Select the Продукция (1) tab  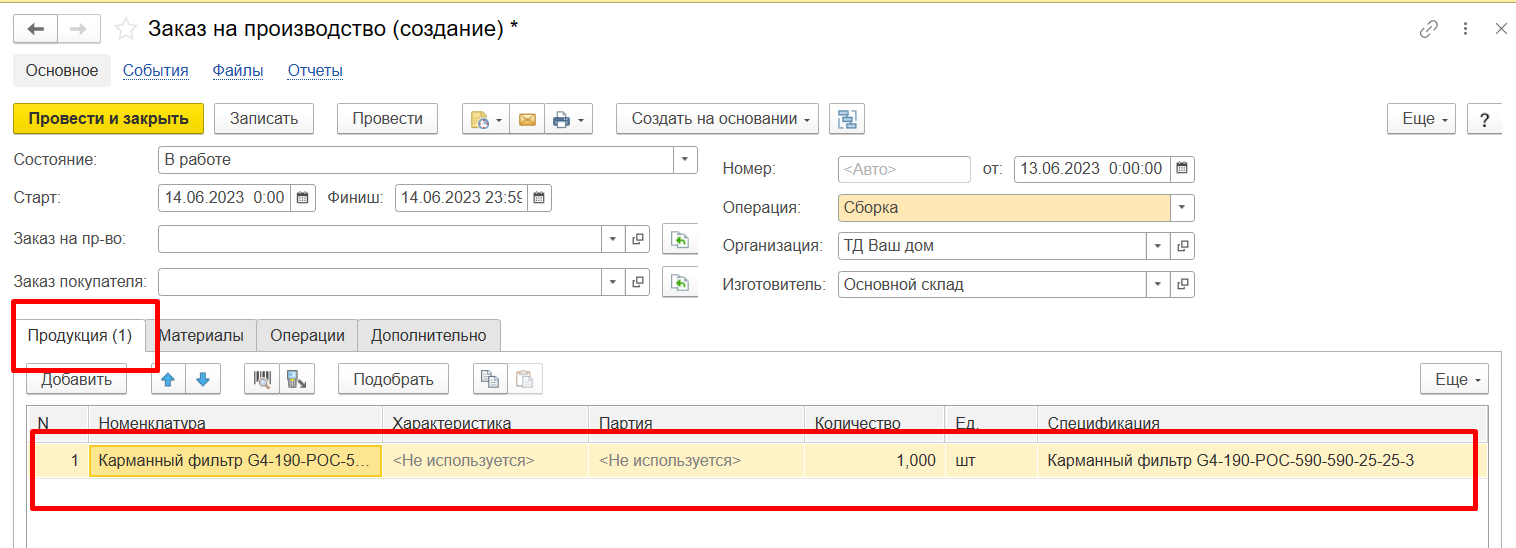pos(80,336)
